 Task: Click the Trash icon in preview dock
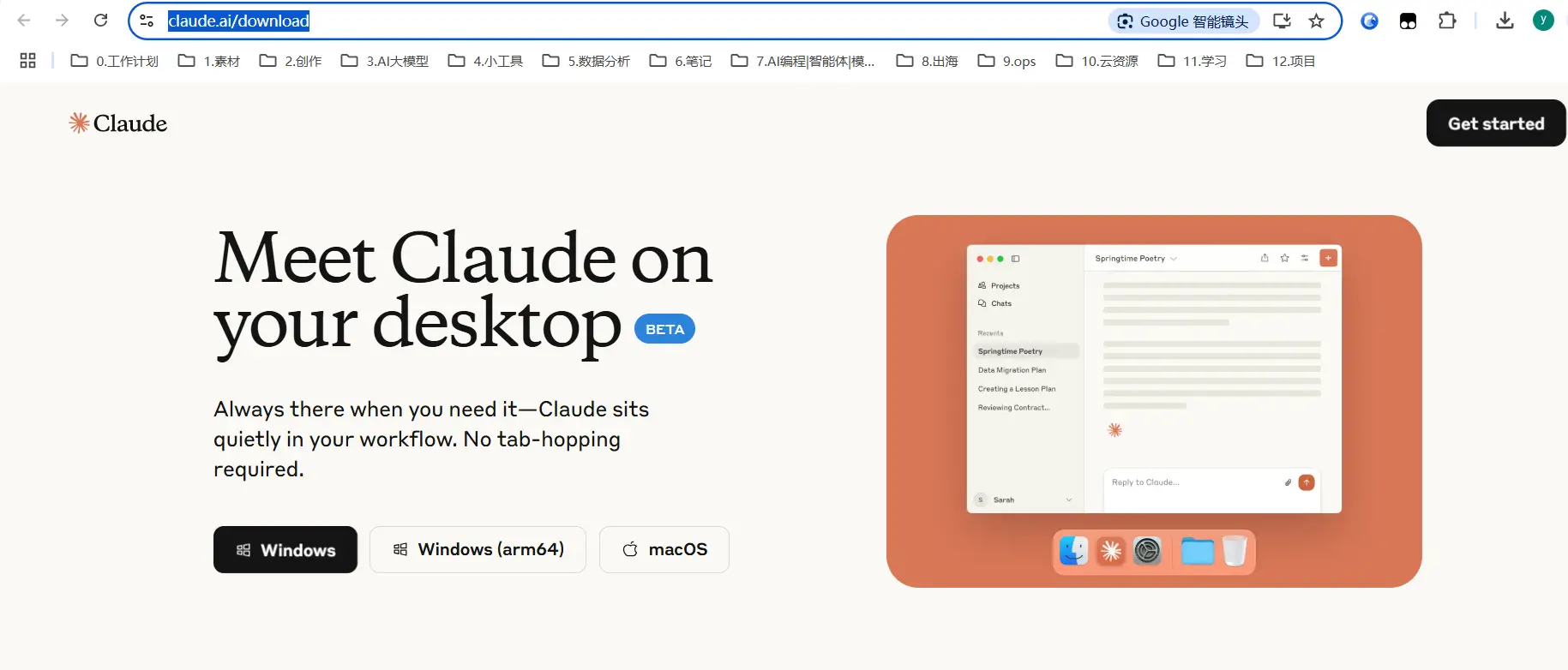[1235, 551]
